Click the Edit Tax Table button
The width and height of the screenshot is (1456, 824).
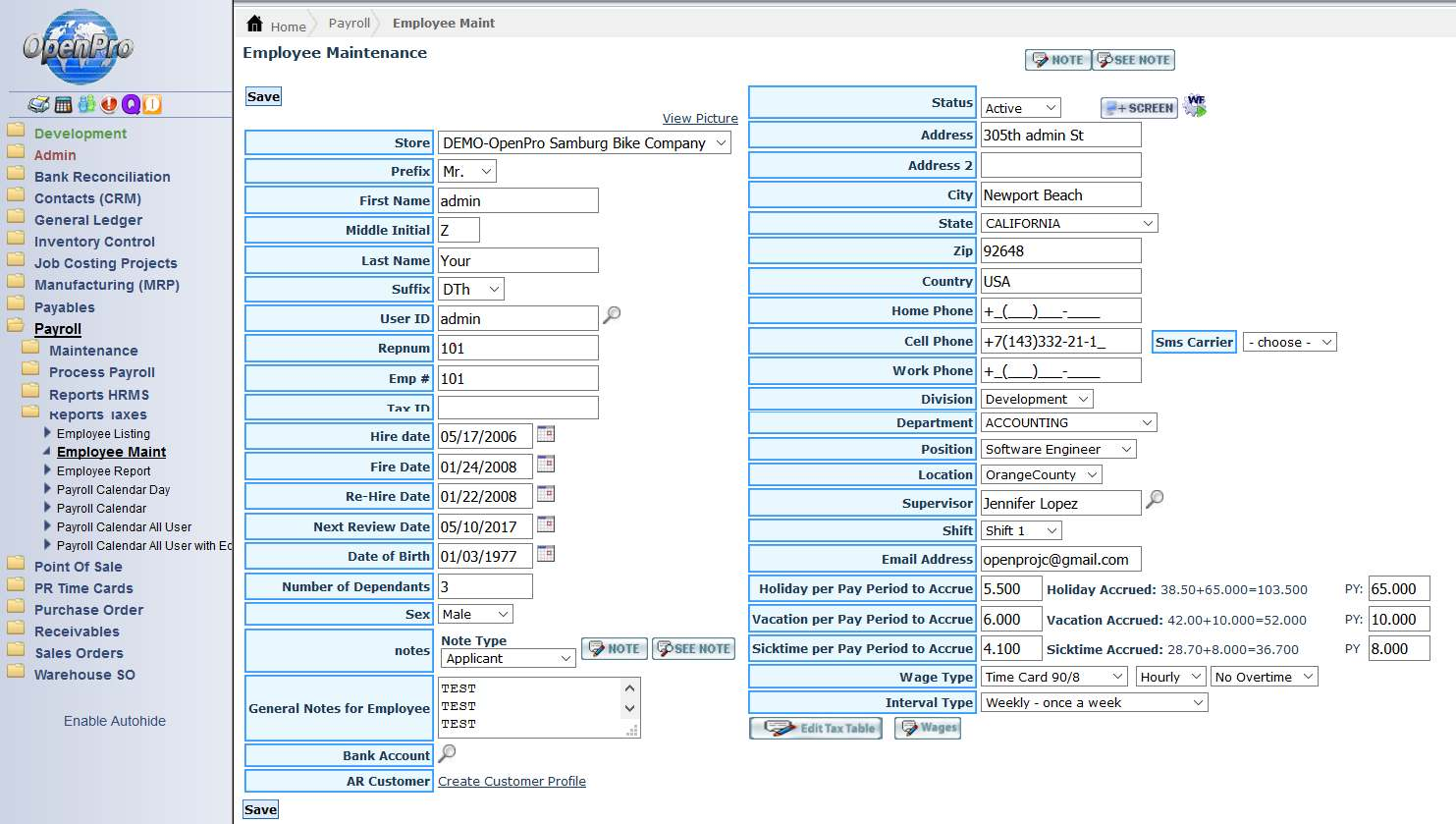click(816, 728)
